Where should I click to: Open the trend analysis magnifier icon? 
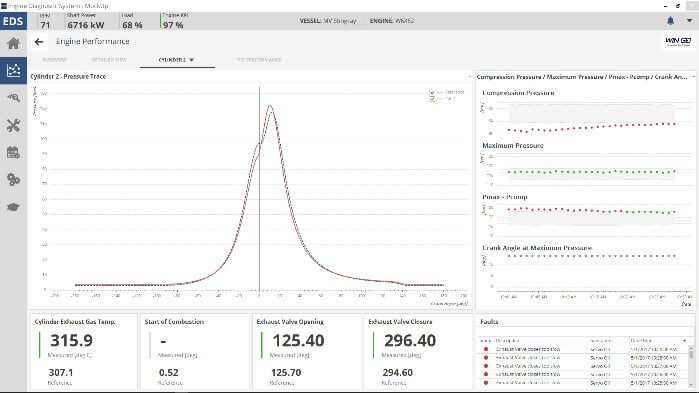pyautogui.click(x=13, y=98)
